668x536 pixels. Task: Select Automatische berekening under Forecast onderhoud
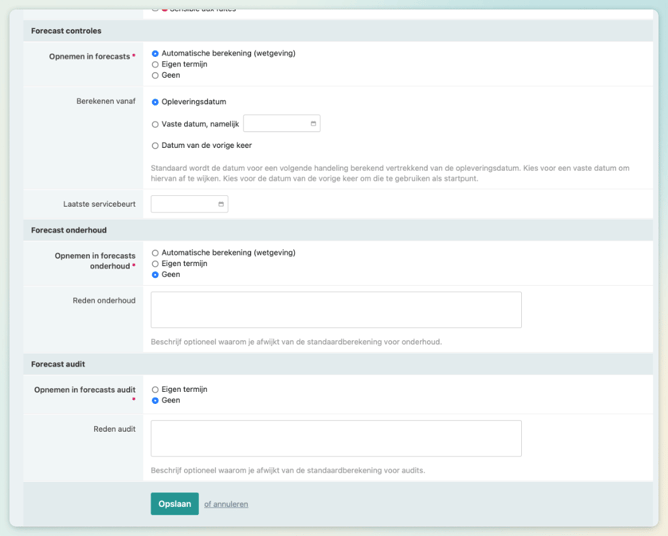(x=155, y=253)
